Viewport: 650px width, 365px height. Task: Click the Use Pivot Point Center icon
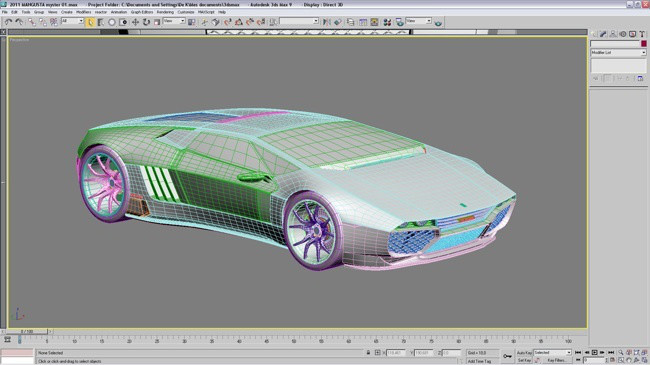coord(192,22)
